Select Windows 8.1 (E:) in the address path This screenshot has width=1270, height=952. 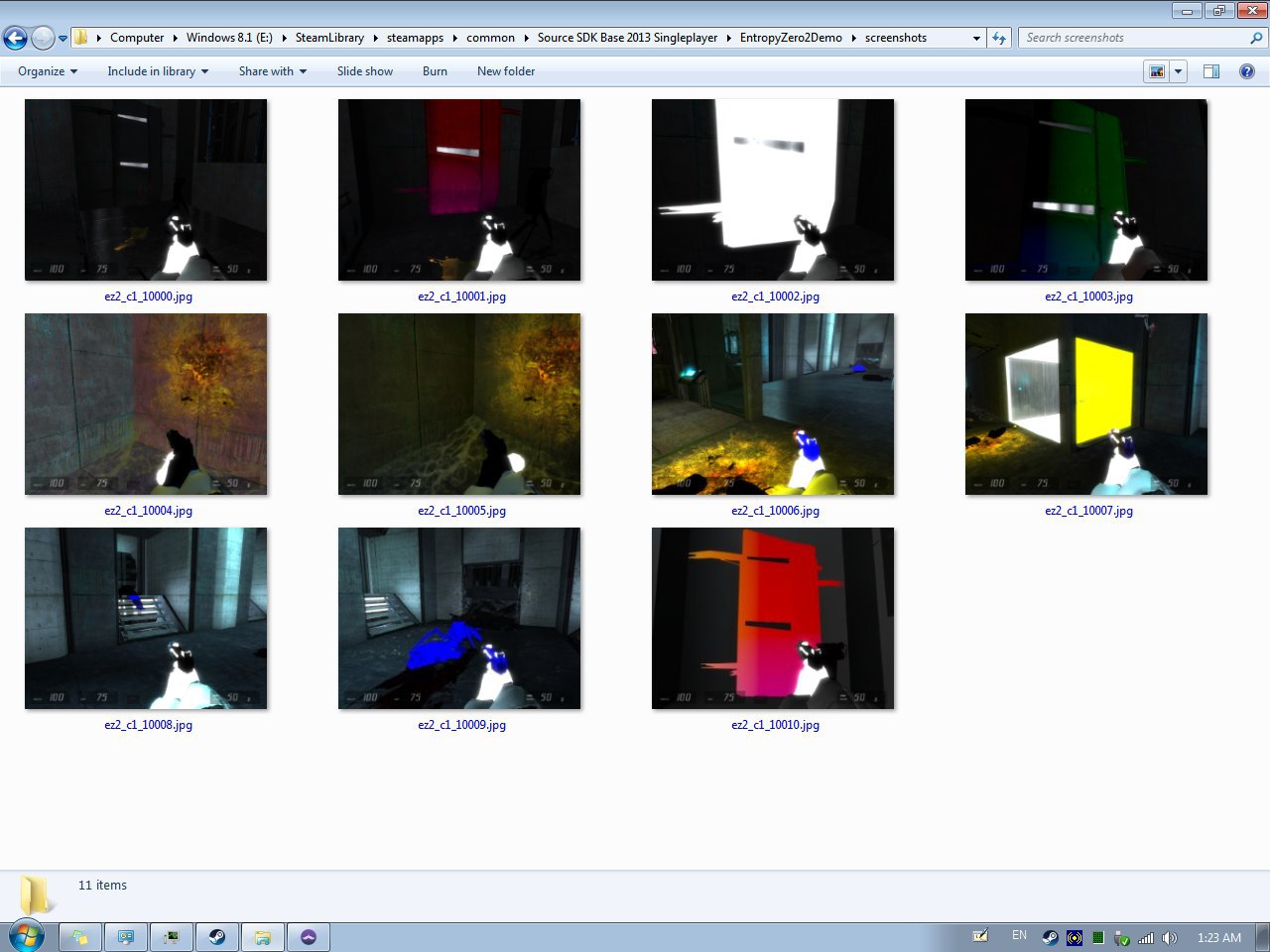click(x=229, y=38)
